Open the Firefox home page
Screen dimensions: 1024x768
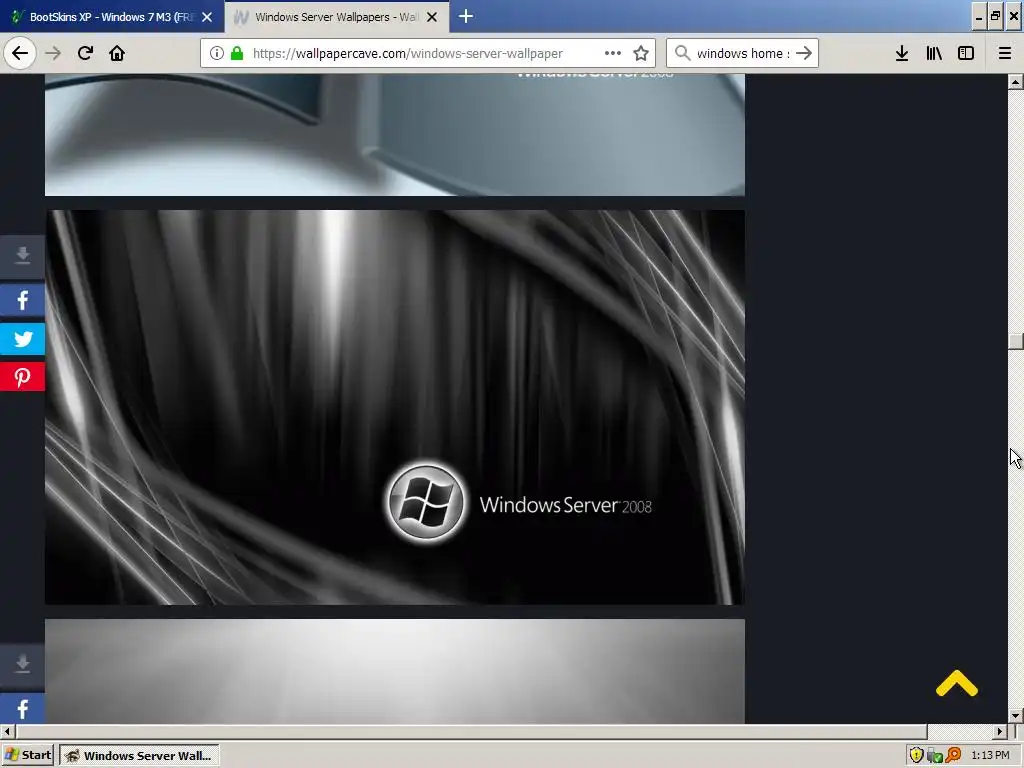tap(117, 53)
